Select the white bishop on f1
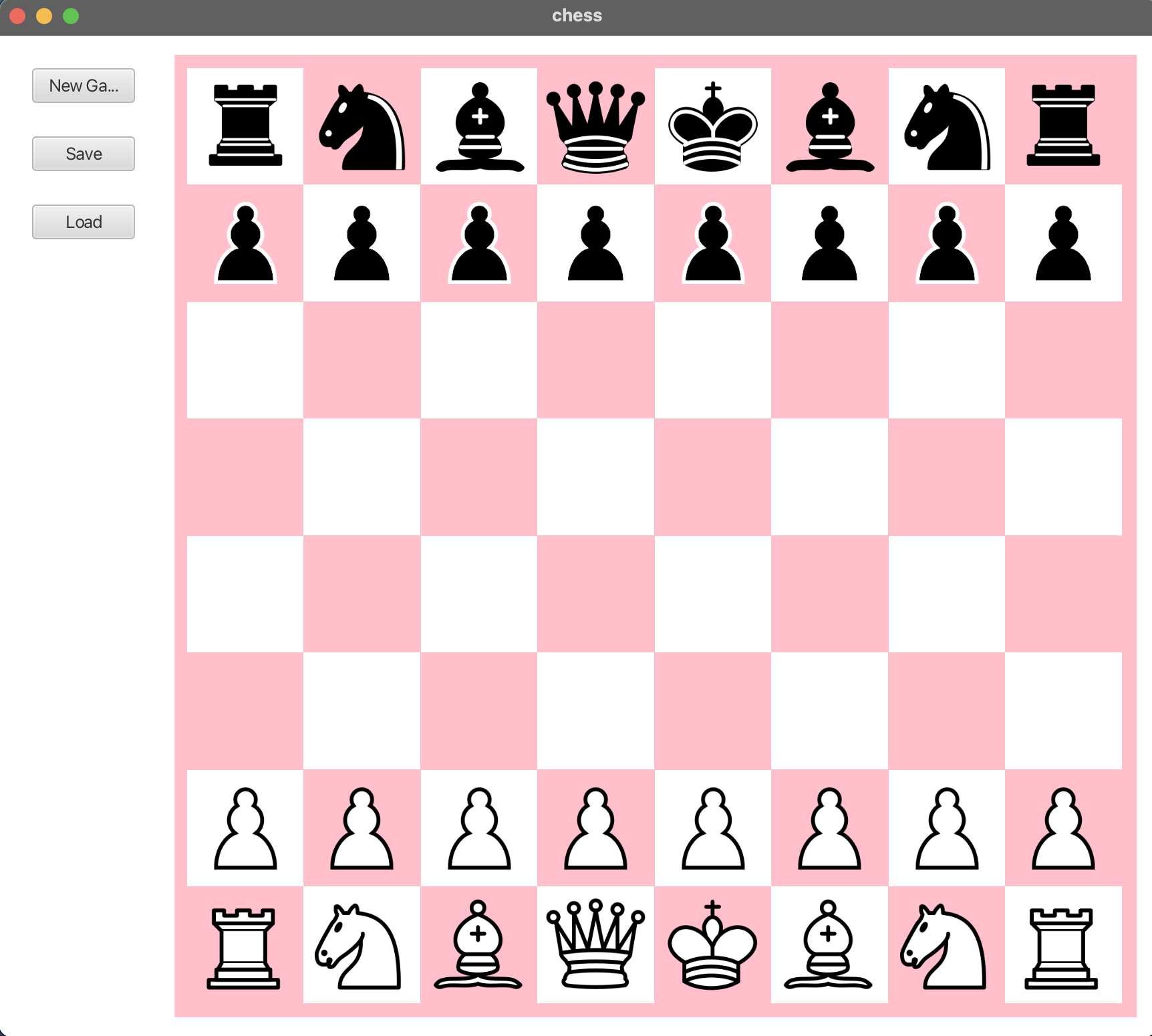Viewport: 1152px width, 1036px height. (x=829, y=944)
